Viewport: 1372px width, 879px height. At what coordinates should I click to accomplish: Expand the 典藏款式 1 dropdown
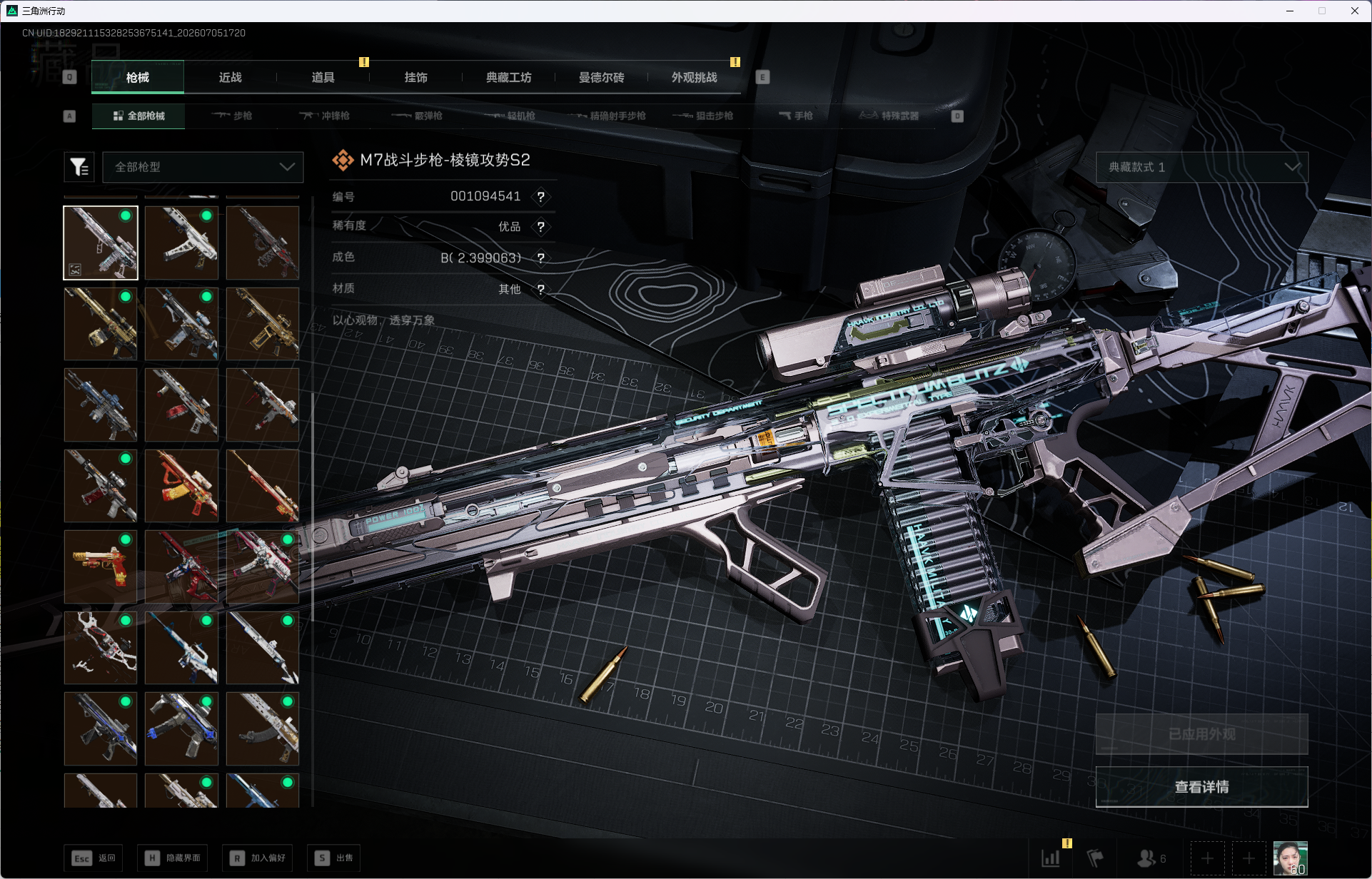coord(1202,167)
